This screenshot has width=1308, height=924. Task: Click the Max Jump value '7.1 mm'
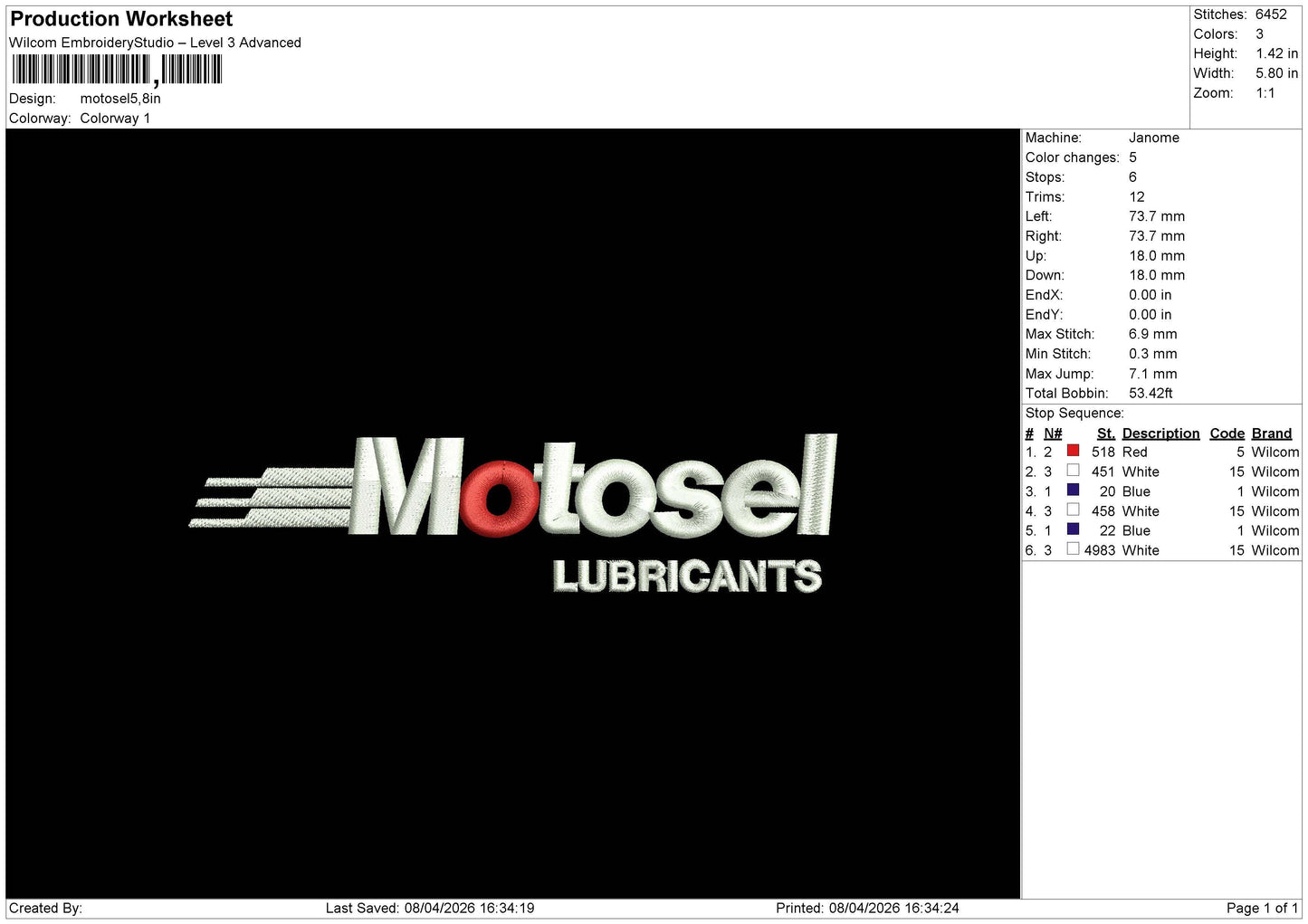point(1153,374)
